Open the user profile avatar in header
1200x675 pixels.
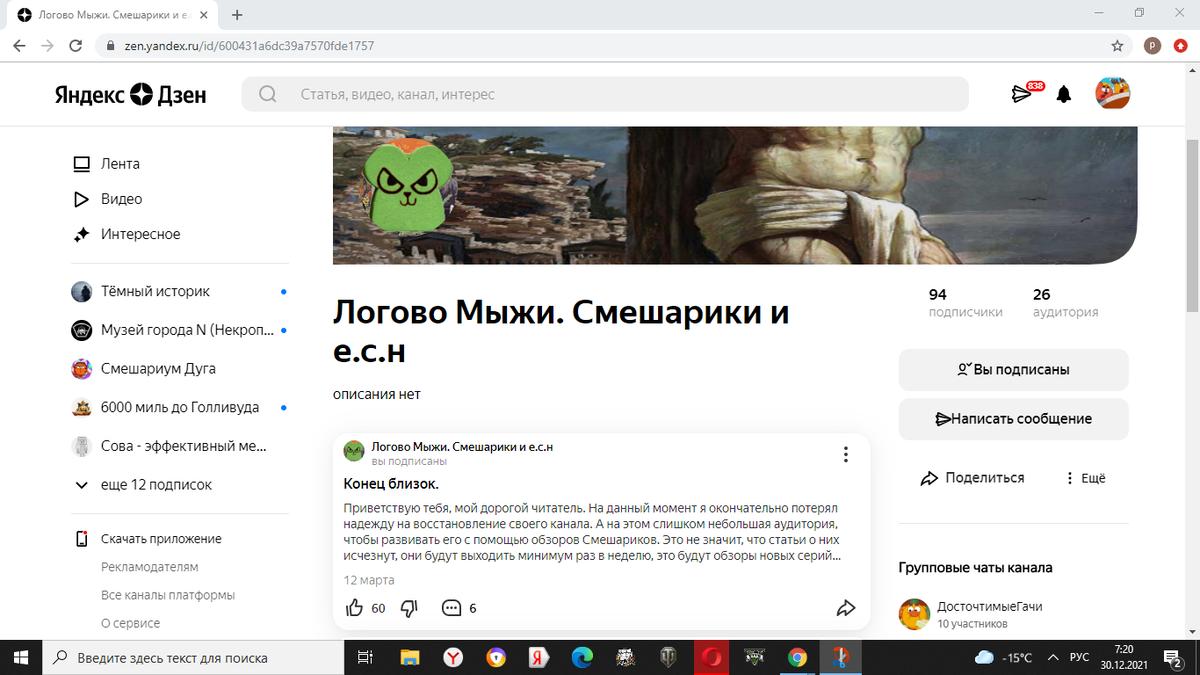click(1113, 94)
